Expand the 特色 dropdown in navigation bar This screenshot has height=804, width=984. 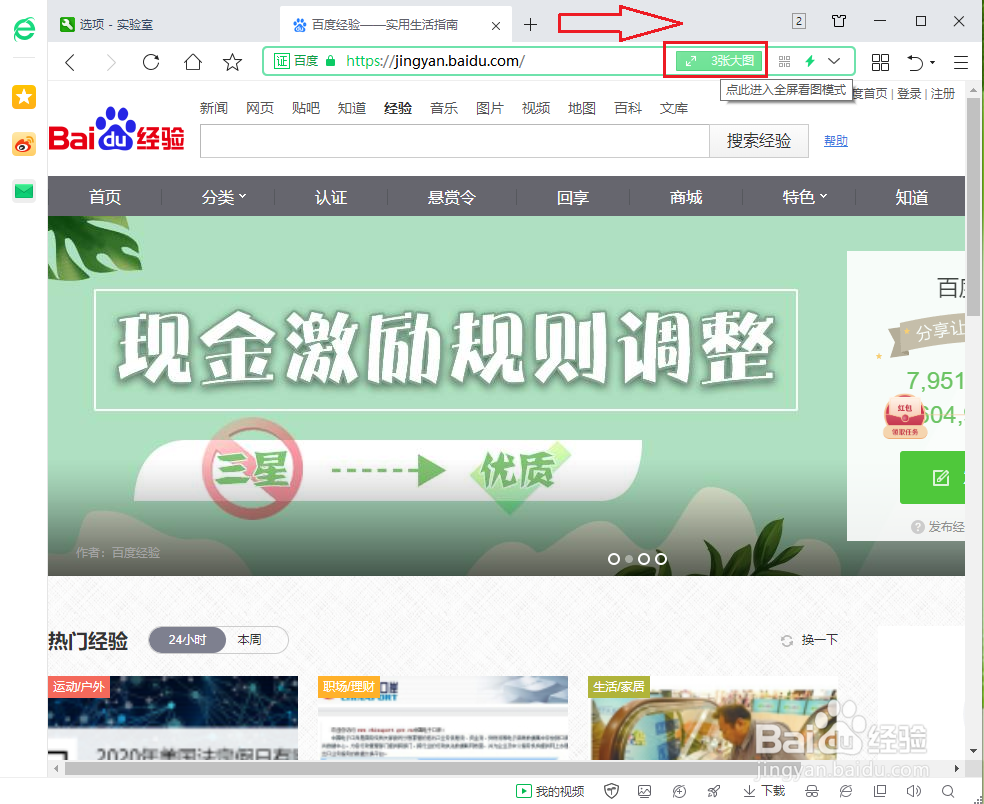[x=804, y=197]
